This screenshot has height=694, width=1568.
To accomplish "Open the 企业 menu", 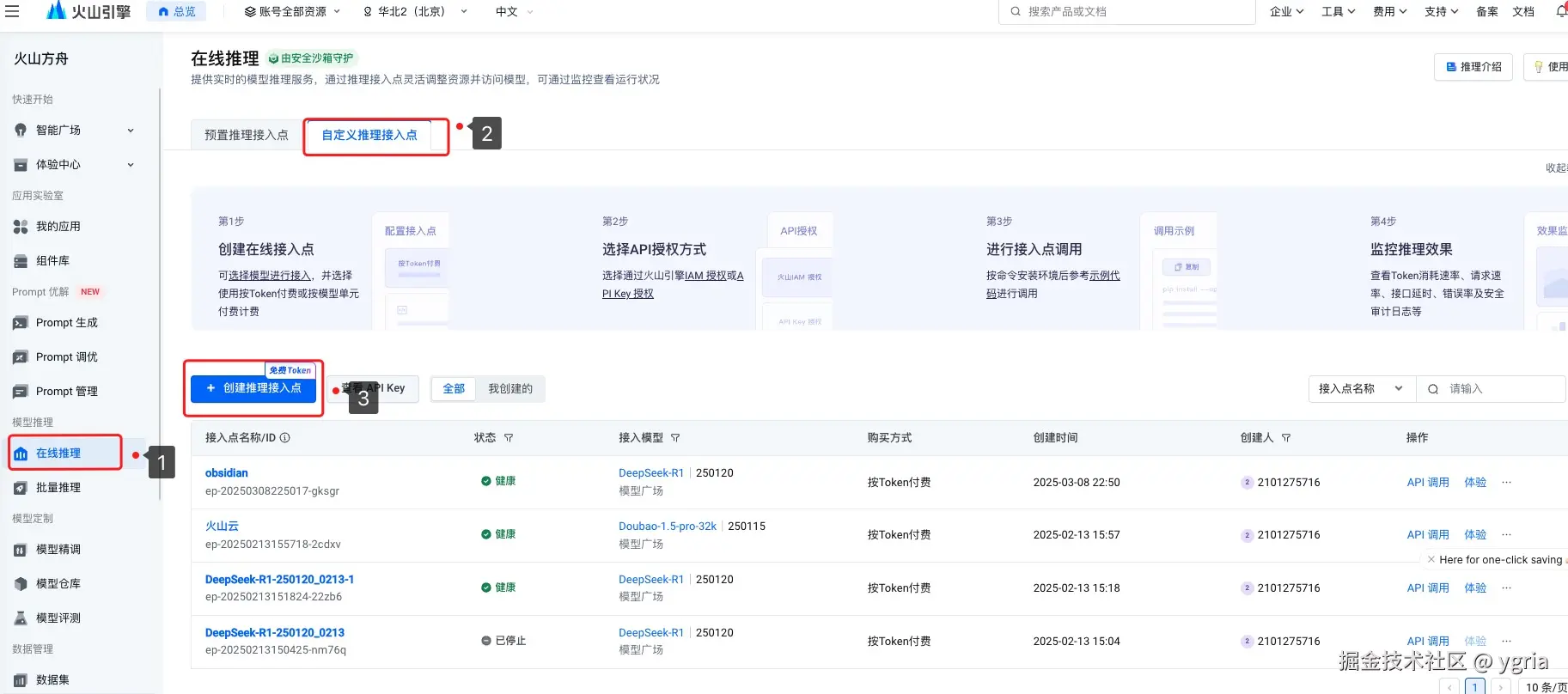I will [1286, 12].
